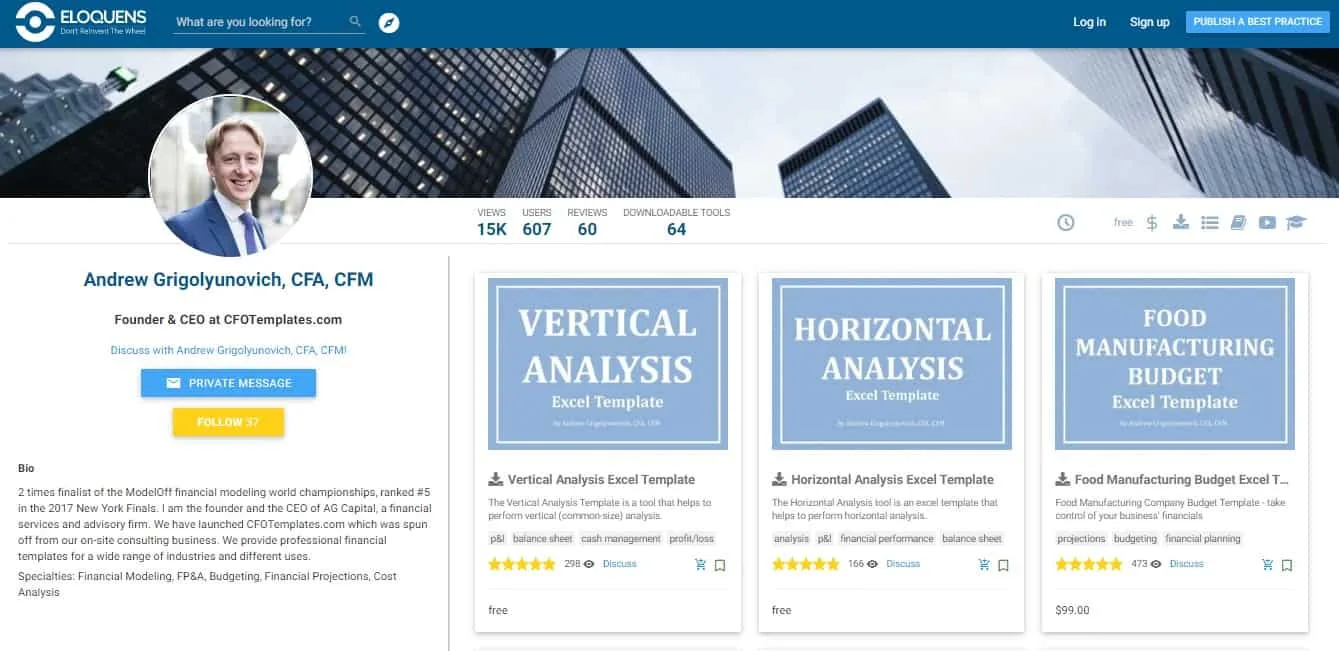Image resolution: width=1339 pixels, height=651 pixels.
Task: Click Discuss on Vertical Analysis card
Action: coord(620,564)
